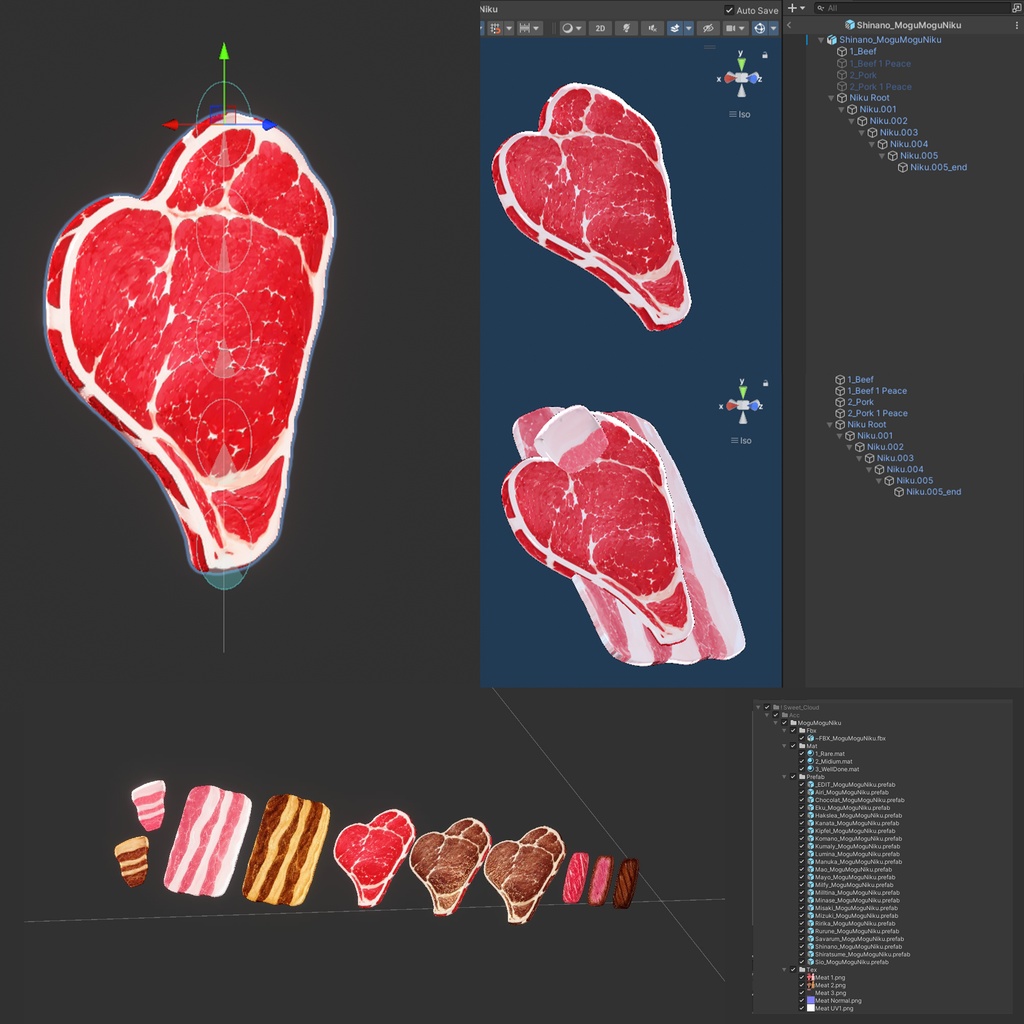Click the snap increment ruler icon
Screen dimensions: 1024x1024
click(x=524, y=28)
